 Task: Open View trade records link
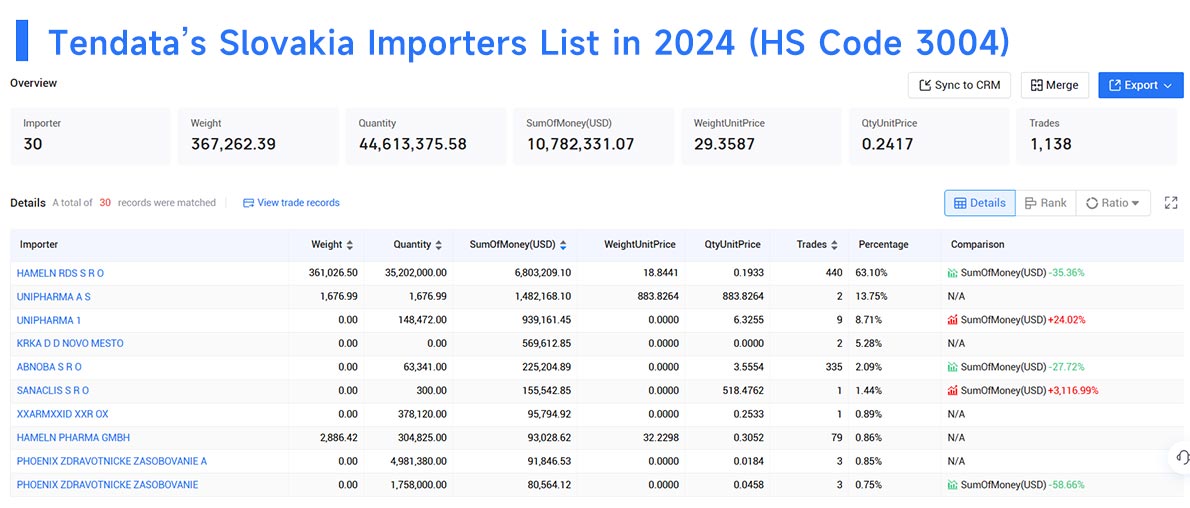[x=291, y=203]
